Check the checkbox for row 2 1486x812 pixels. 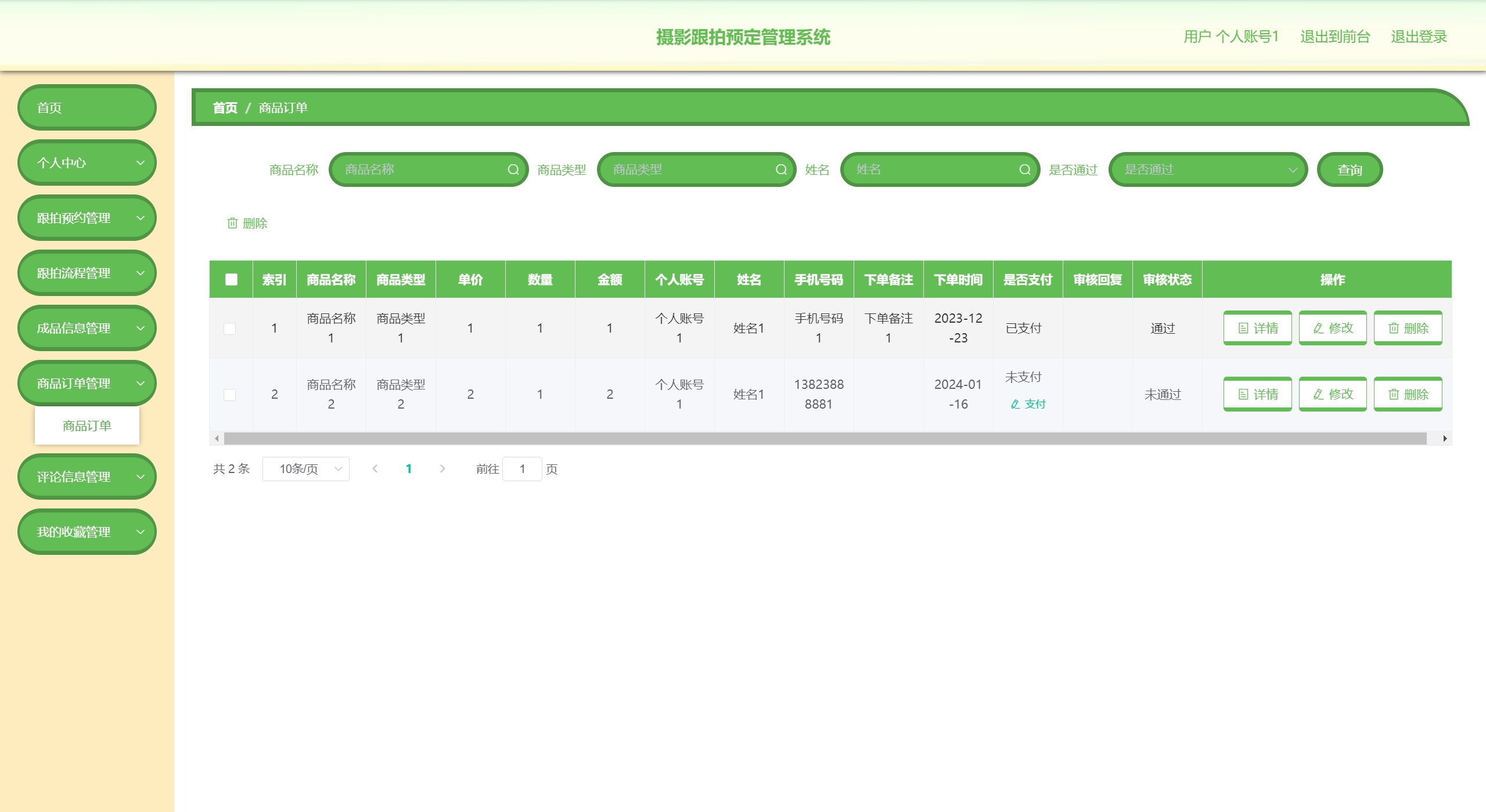point(230,395)
